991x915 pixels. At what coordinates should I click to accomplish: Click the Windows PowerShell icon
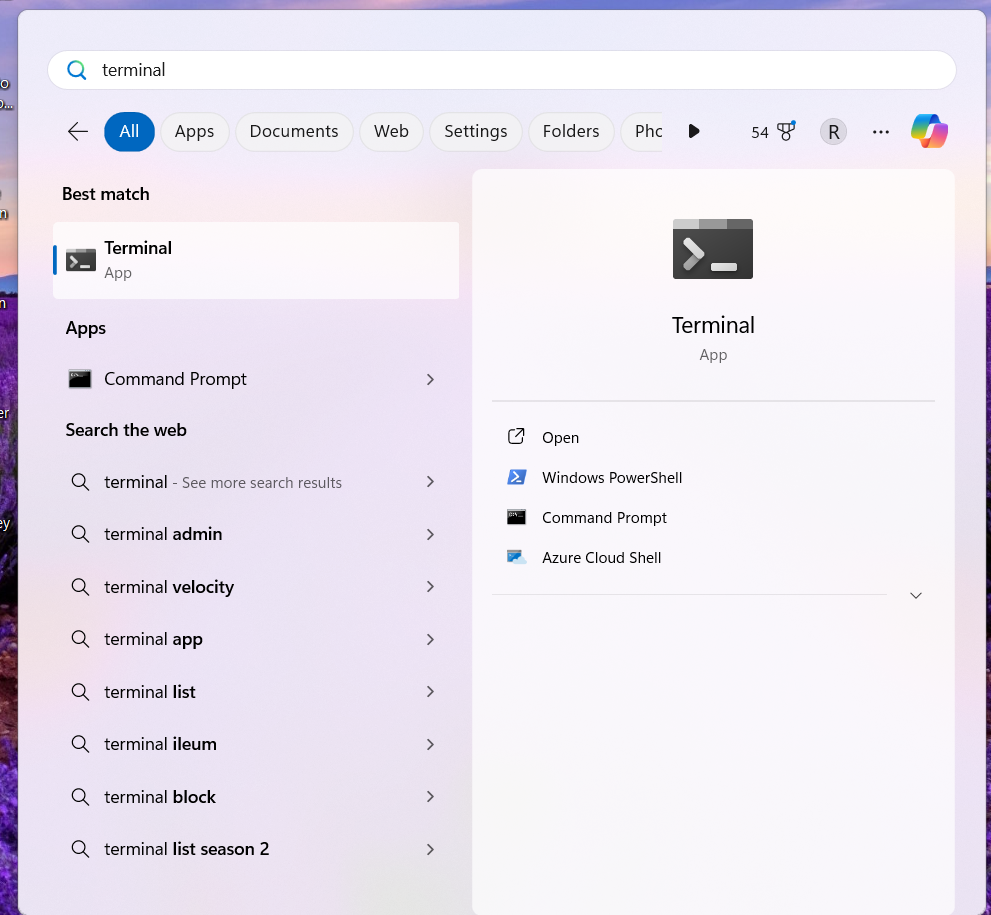coord(517,478)
